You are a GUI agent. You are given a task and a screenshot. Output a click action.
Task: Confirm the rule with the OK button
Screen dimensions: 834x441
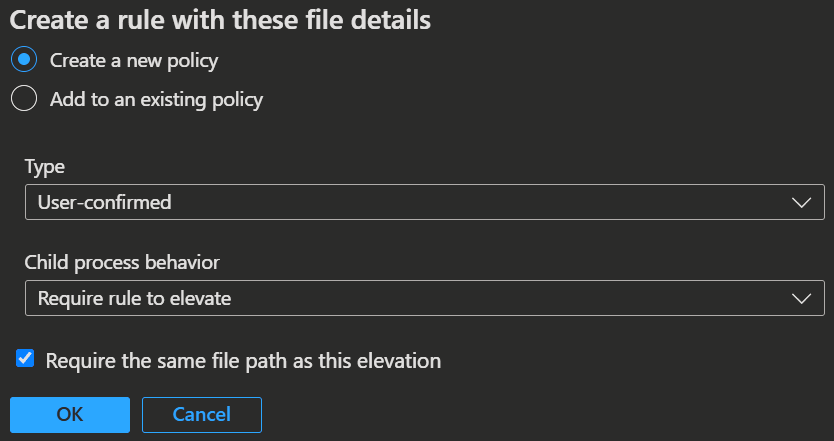pos(70,414)
